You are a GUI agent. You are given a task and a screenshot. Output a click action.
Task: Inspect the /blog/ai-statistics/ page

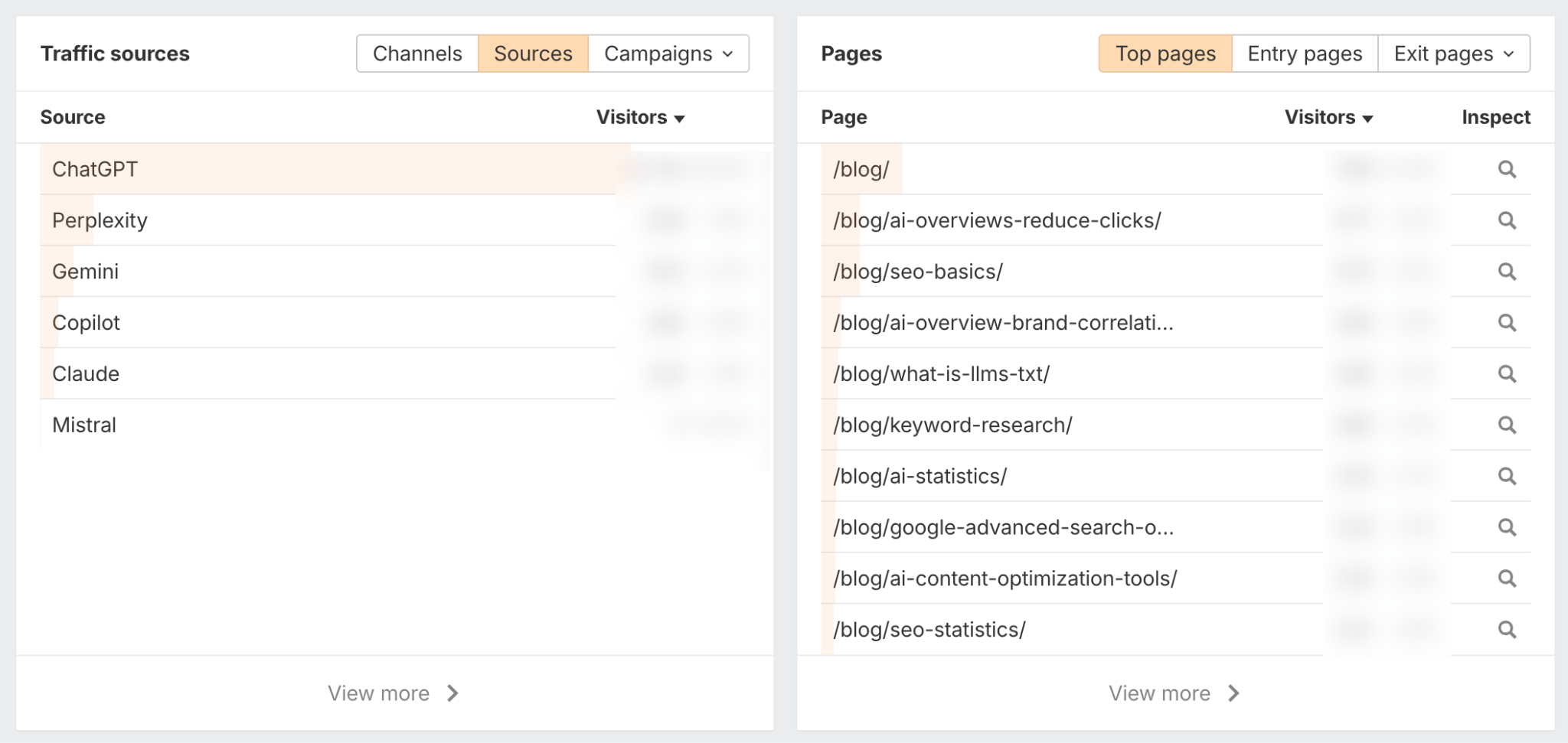coord(1508,476)
